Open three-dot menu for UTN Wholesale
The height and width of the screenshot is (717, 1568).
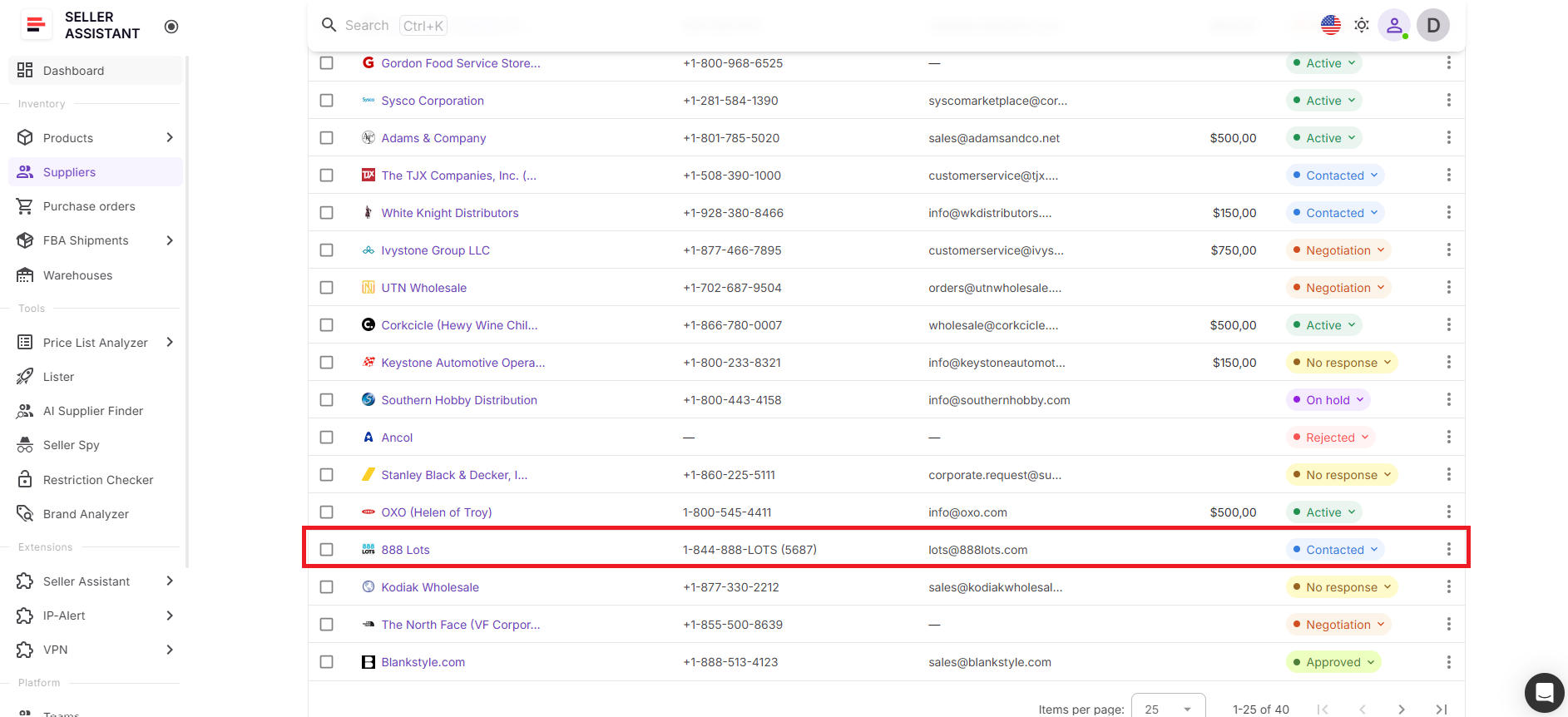point(1448,288)
